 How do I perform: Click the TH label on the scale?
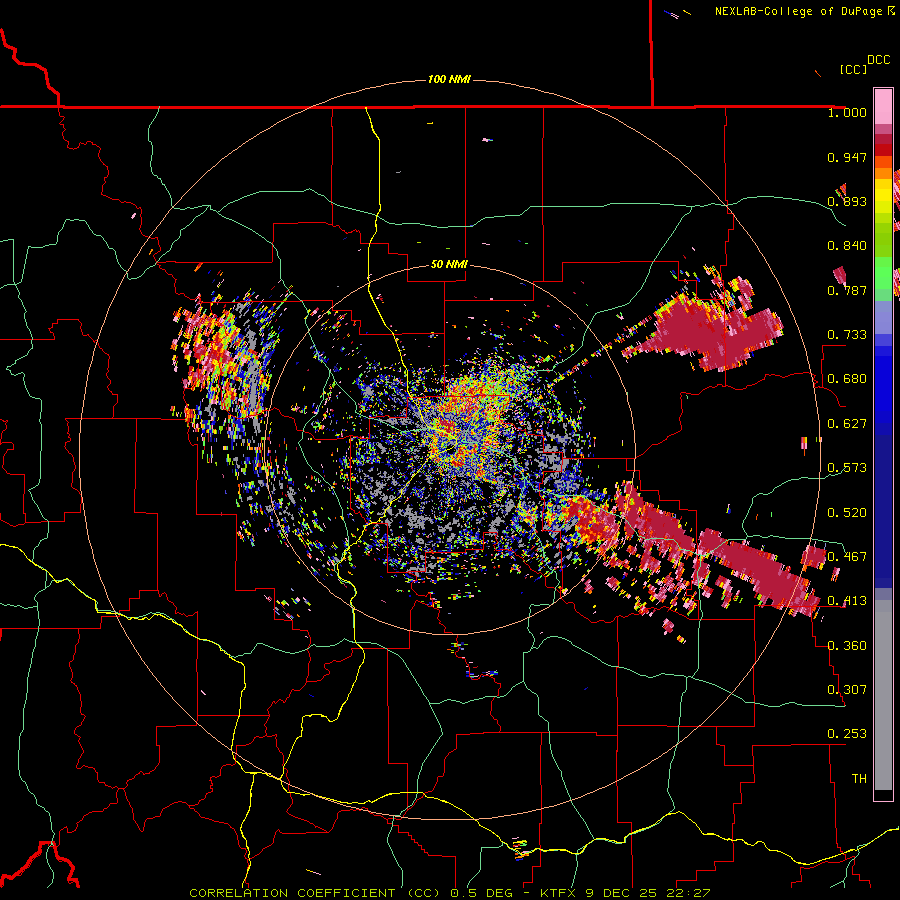[x=859, y=779]
